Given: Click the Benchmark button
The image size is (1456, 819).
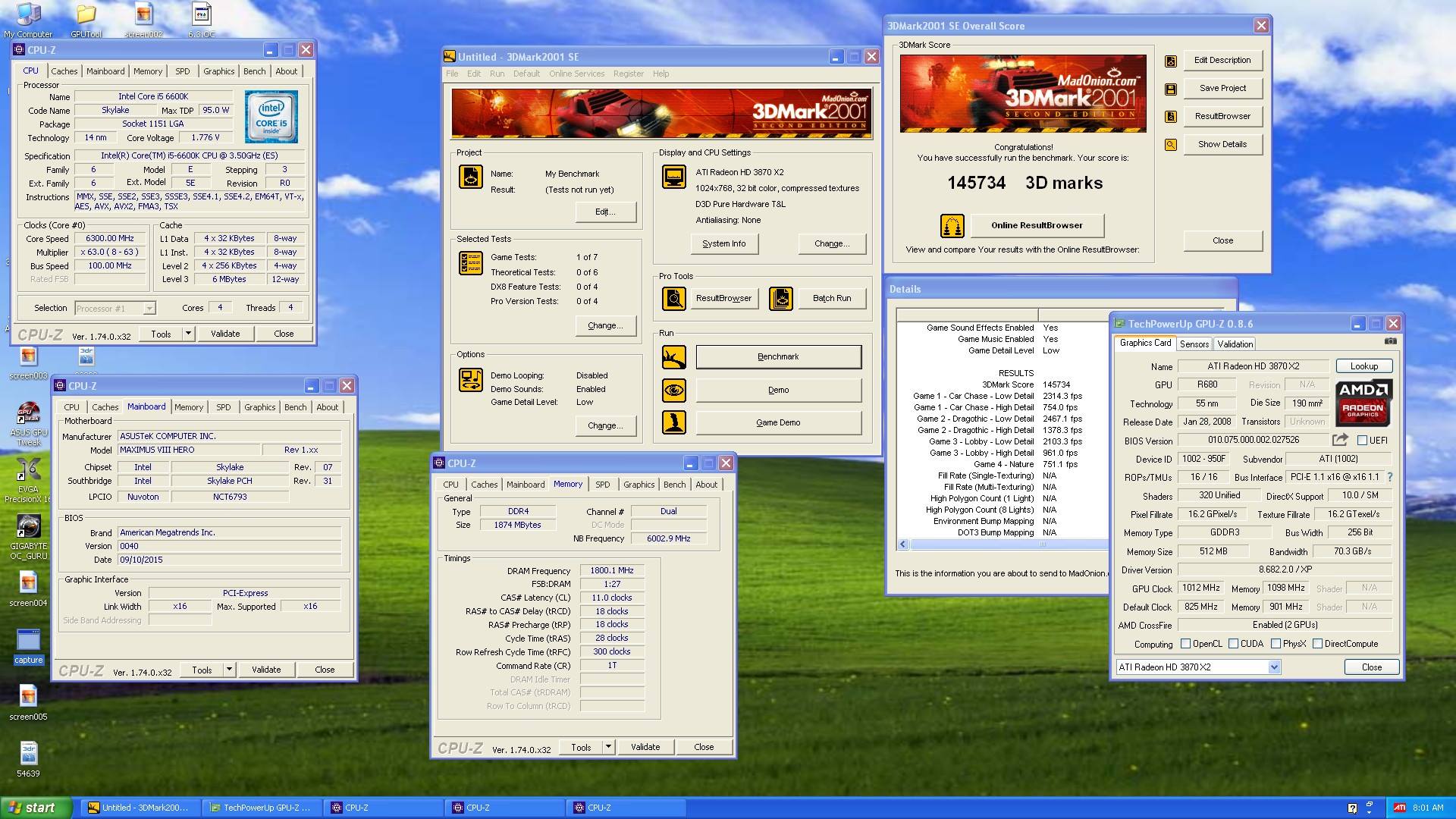Looking at the screenshot, I should [778, 357].
